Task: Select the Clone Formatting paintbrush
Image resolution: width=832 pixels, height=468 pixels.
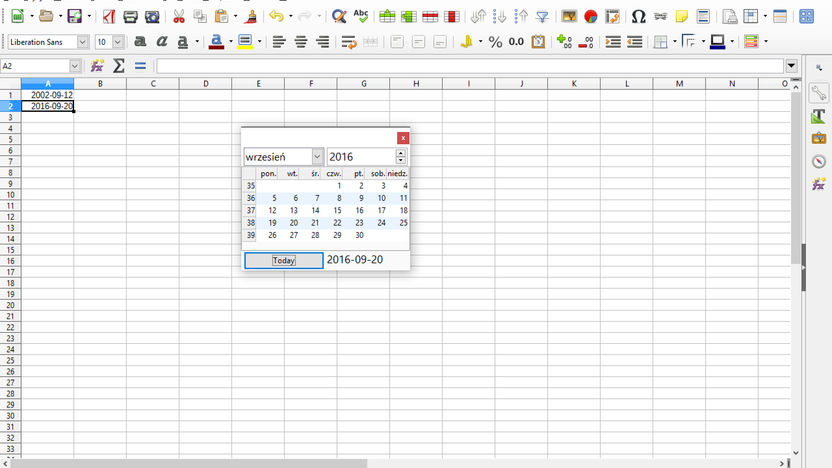Action: [x=251, y=16]
